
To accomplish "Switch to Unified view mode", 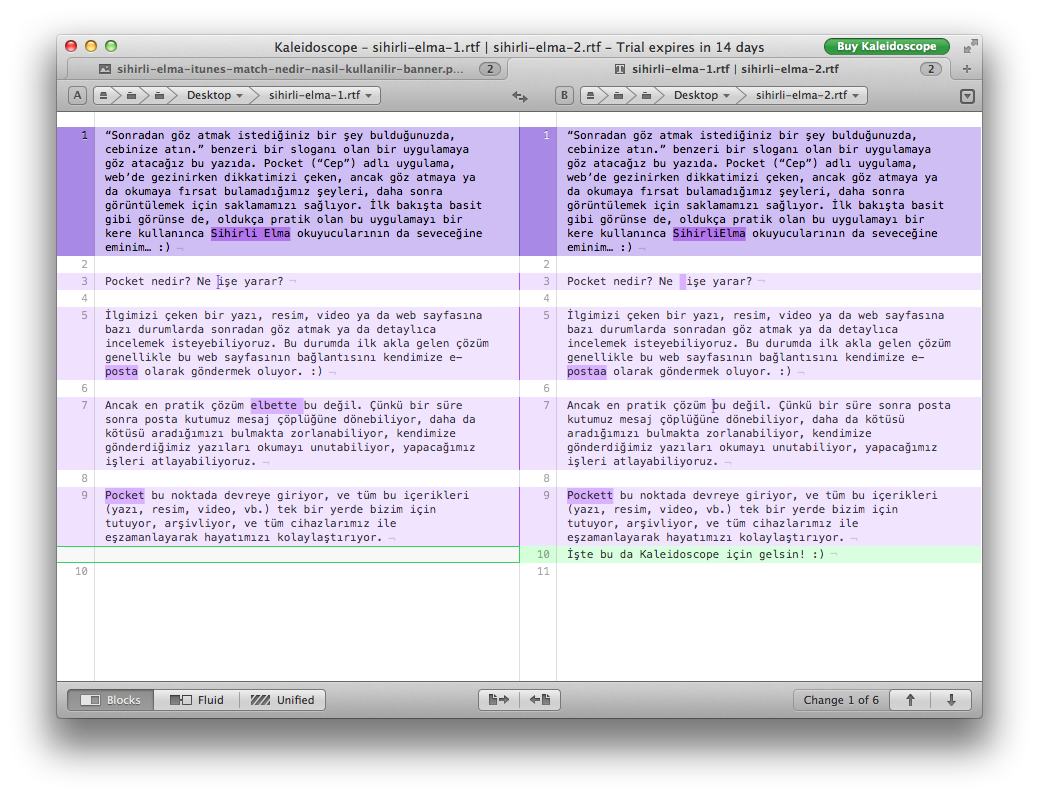I will point(283,700).
